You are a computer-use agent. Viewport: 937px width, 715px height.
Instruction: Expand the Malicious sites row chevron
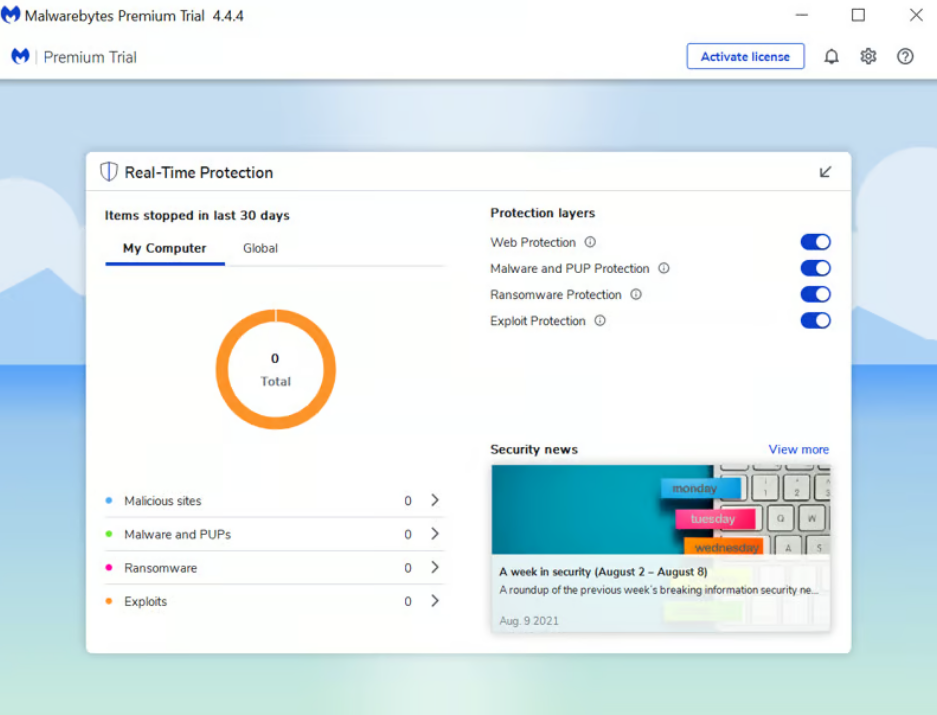435,500
